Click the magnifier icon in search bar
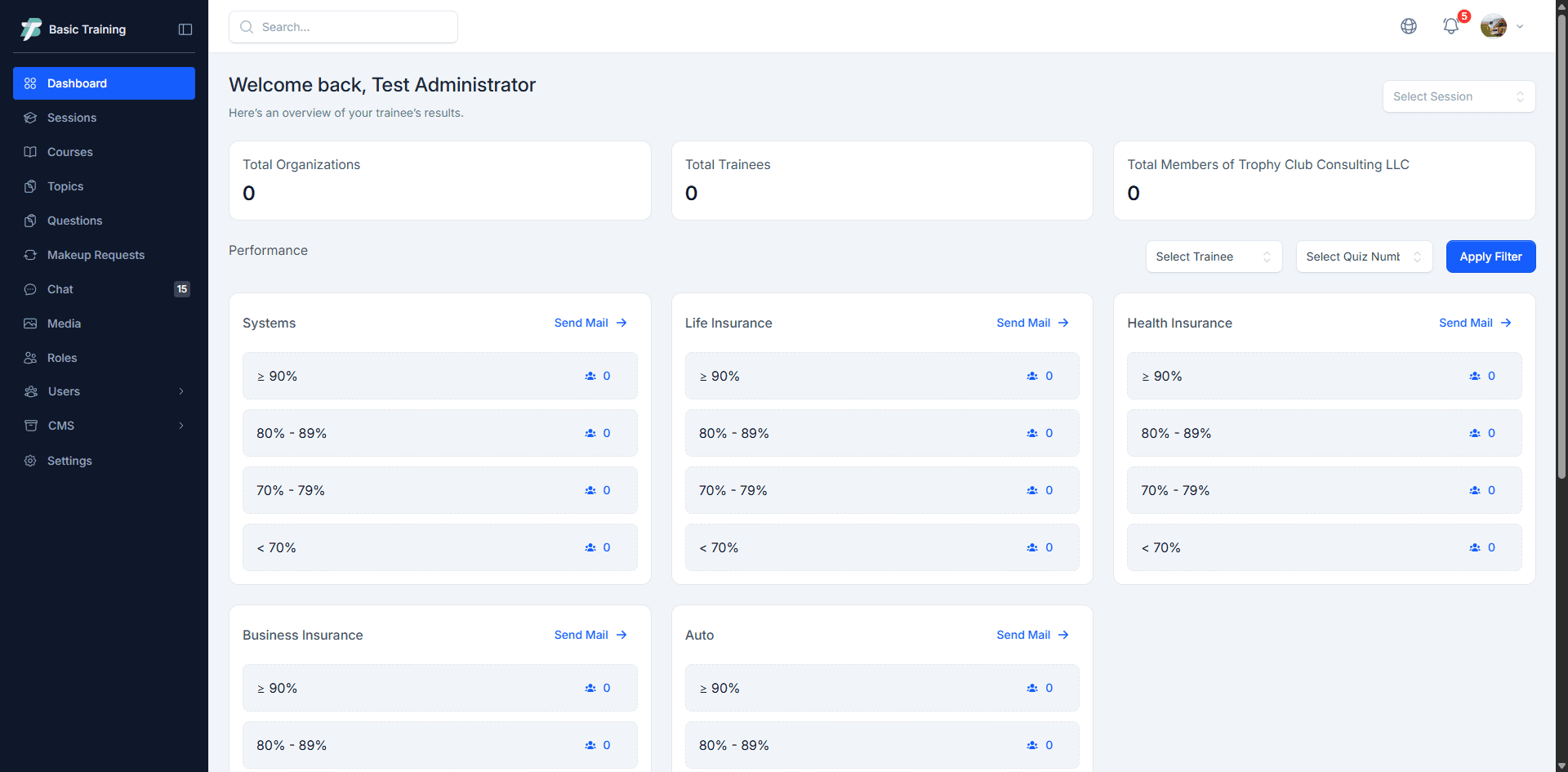This screenshot has width=1568, height=772. (247, 27)
